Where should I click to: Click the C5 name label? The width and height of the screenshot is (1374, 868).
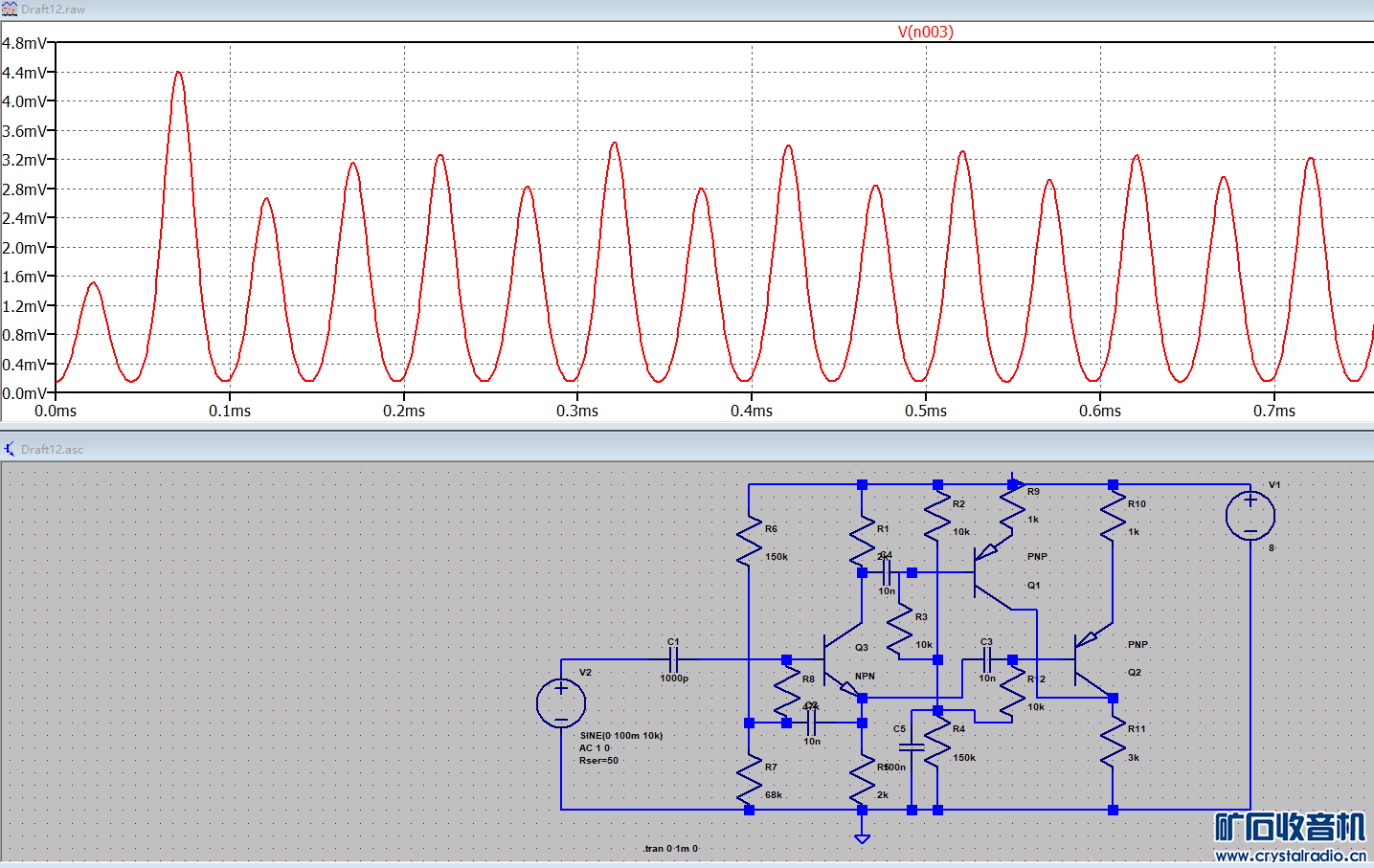pyautogui.click(x=899, y=729)
